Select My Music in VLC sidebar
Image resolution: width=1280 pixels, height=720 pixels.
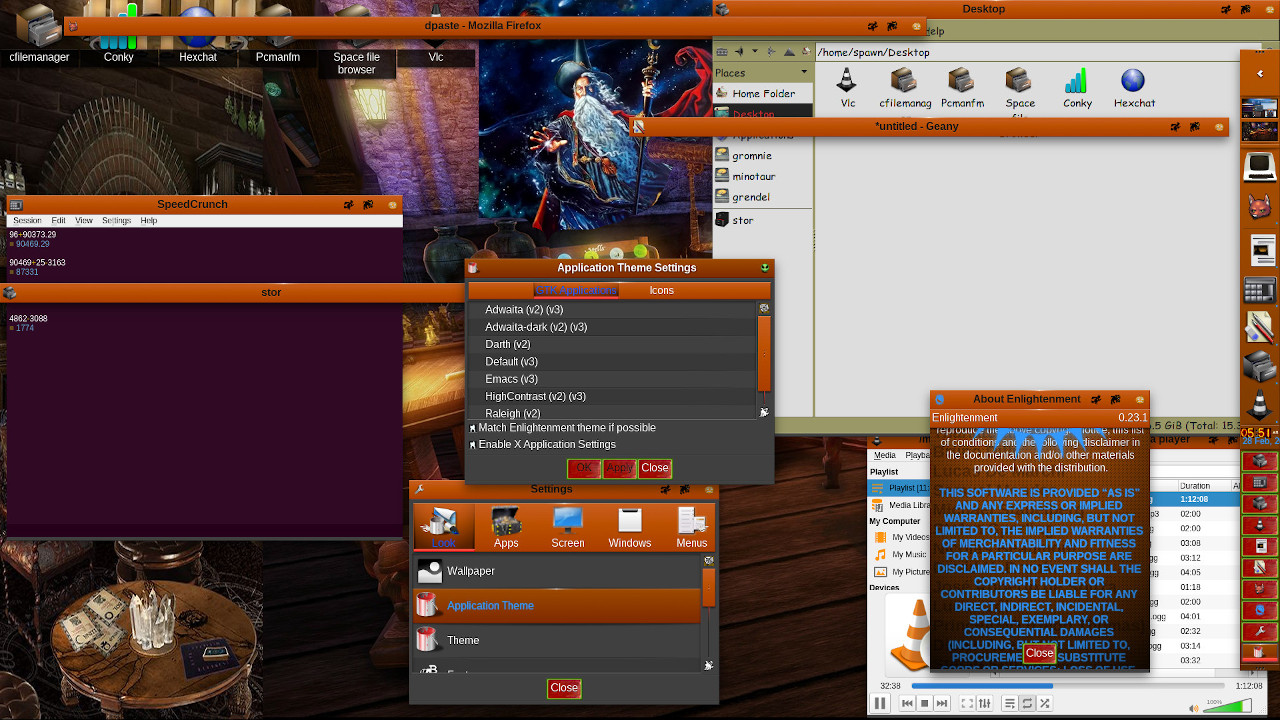tap(908, 554)
